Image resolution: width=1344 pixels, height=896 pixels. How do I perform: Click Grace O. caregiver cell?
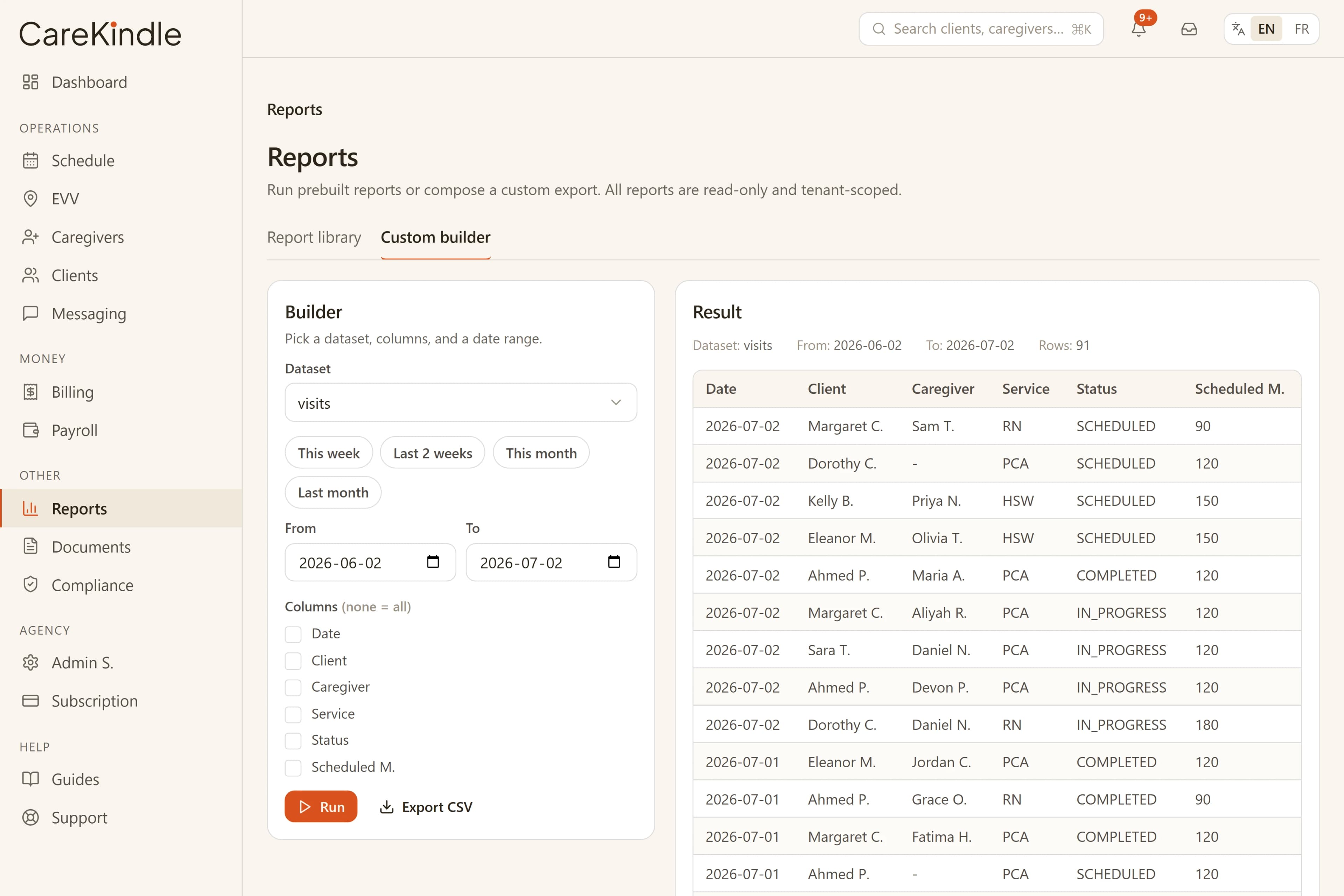(x=939, y=799)
